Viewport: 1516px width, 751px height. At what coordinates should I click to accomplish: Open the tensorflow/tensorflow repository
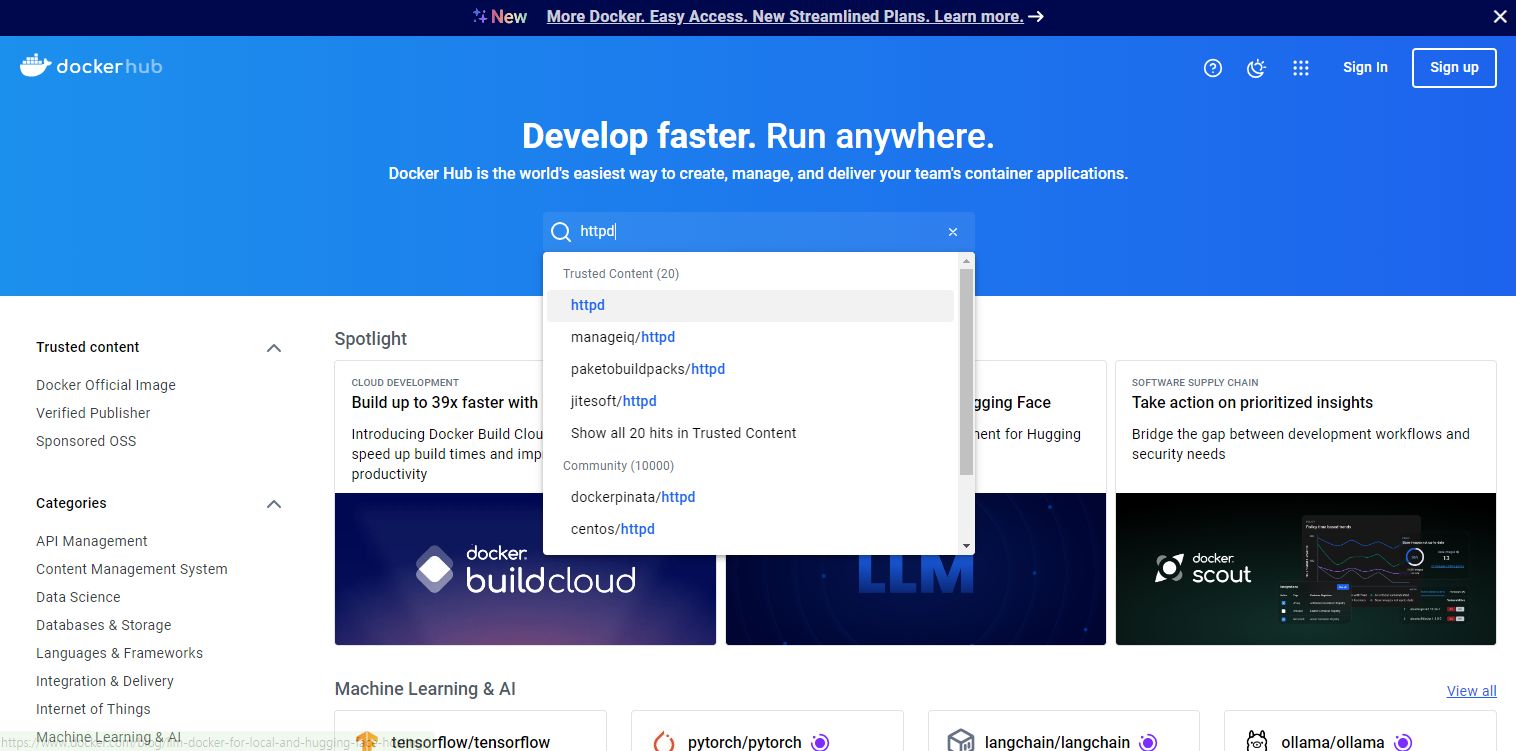[x=471, y=743]
